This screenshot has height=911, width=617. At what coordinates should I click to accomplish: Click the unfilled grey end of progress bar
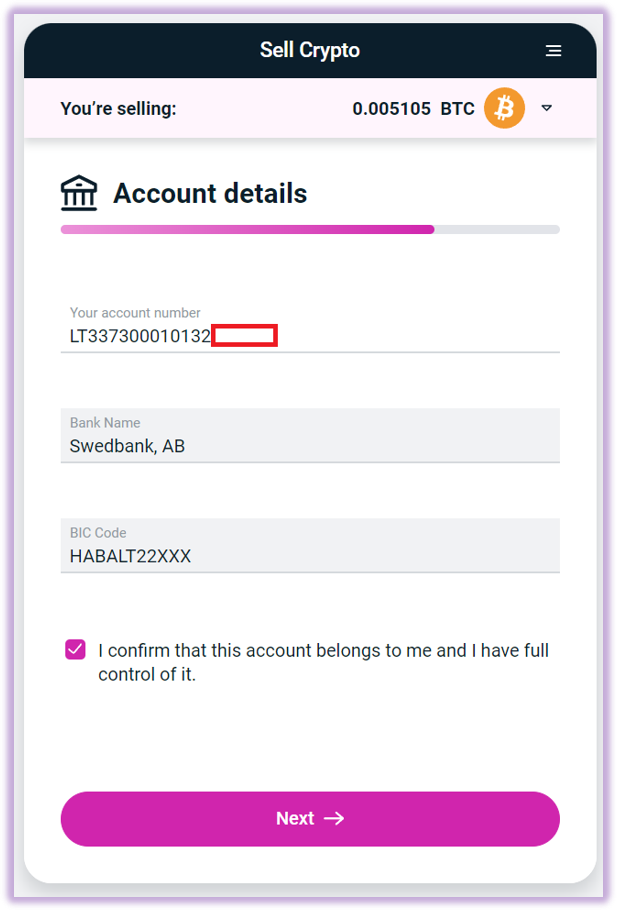tap(497, 229)
